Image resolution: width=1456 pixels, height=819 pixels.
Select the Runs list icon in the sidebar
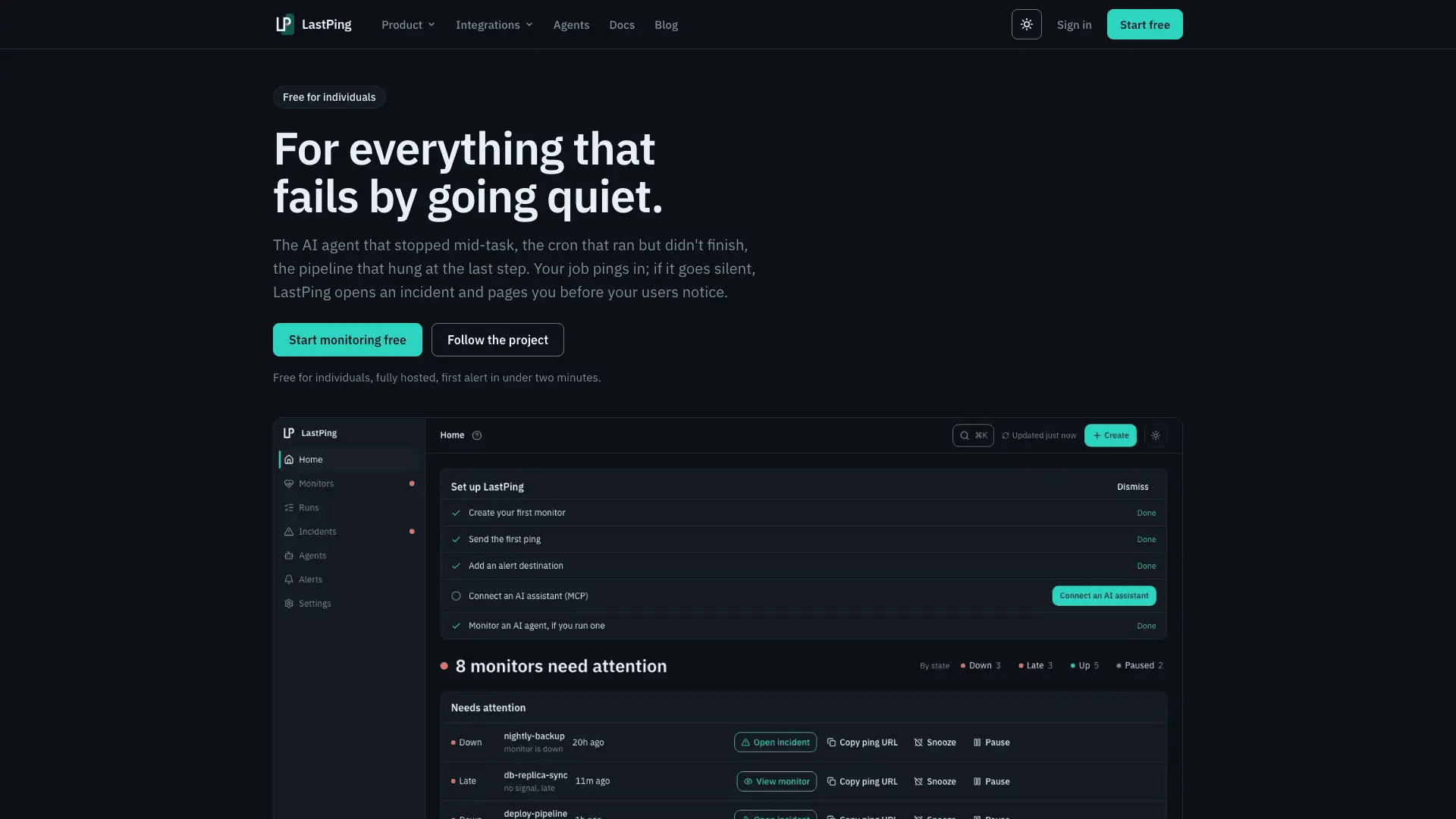click(289, 508)
